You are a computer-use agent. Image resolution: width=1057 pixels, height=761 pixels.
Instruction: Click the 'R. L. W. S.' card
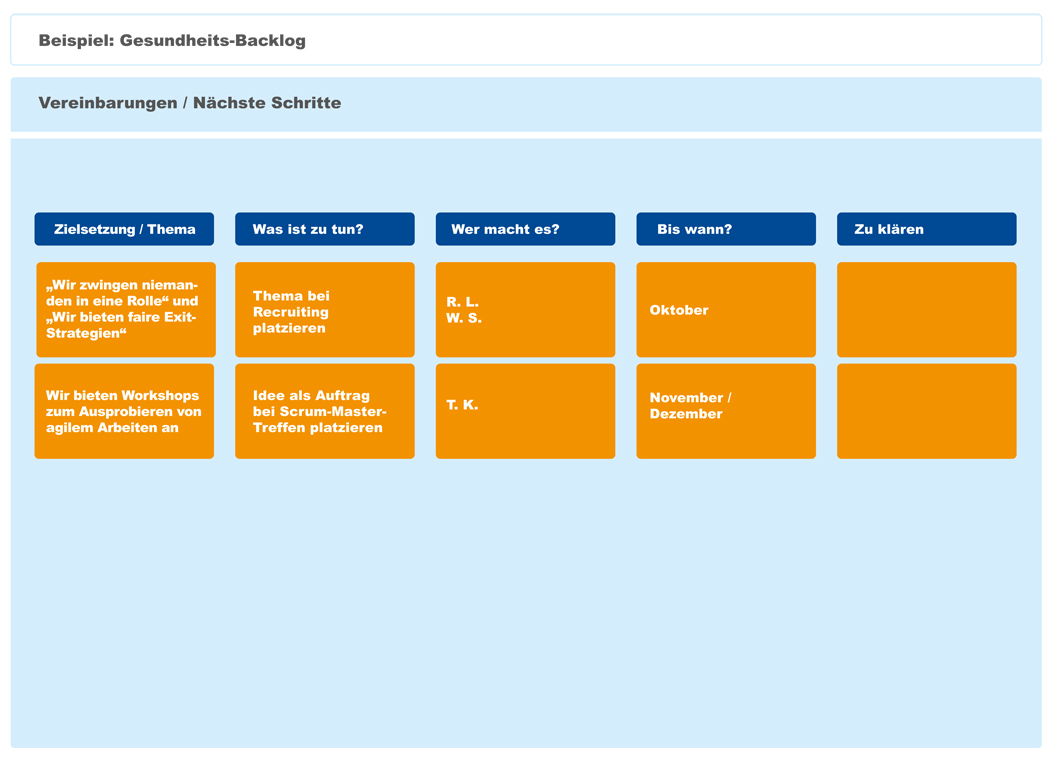click(525, 309)
